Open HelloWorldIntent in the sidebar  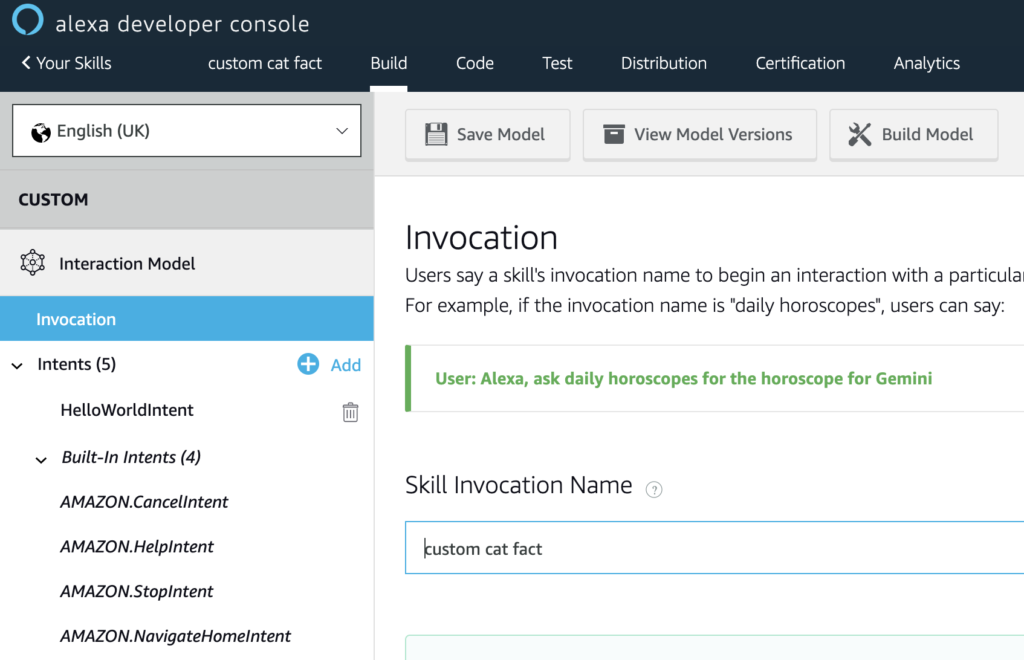127,410
